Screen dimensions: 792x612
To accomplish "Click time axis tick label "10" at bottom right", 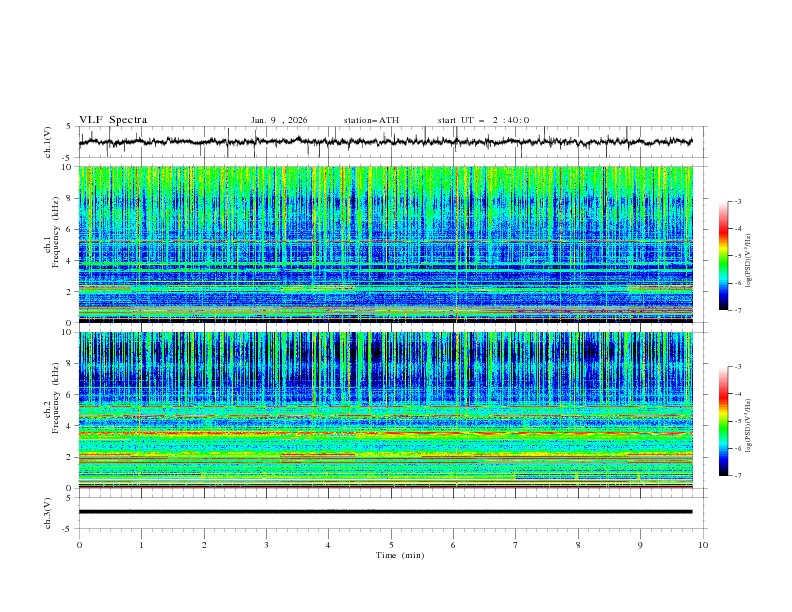I will coord(703,545).
